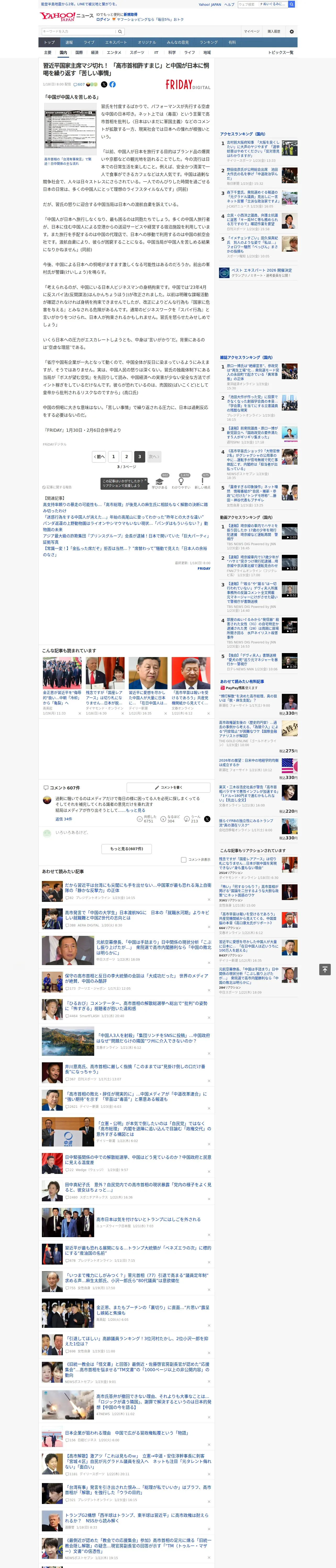Image resolution: width=336 pixels, height=1568 pixels.
Task: Open the スポーツ category
Action: coord(137,52)
